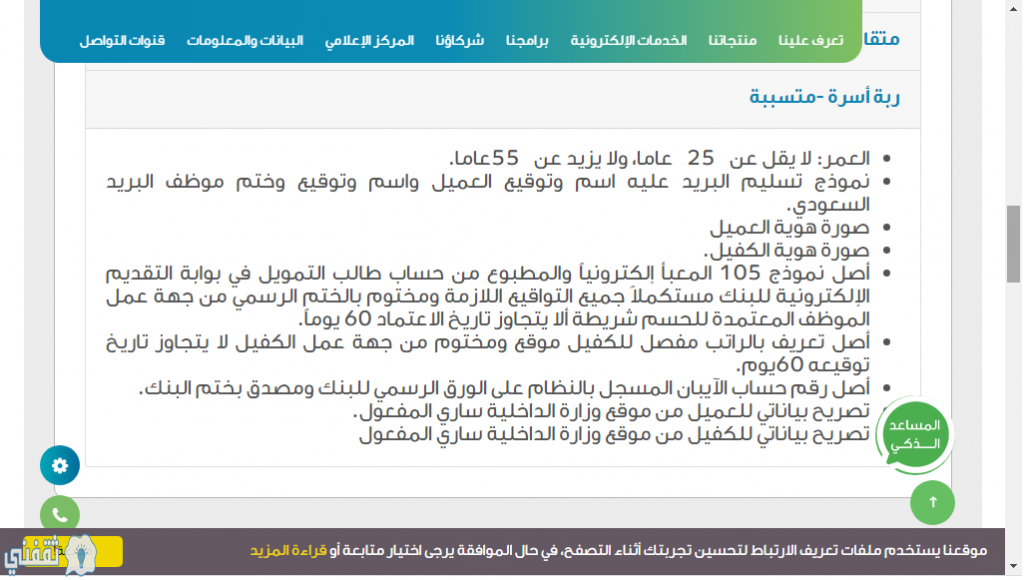Viewport: 1024px width, 580px height.
Task: Click the line about أصل تعريف بالراتب
Action: [x=488, y=354]
